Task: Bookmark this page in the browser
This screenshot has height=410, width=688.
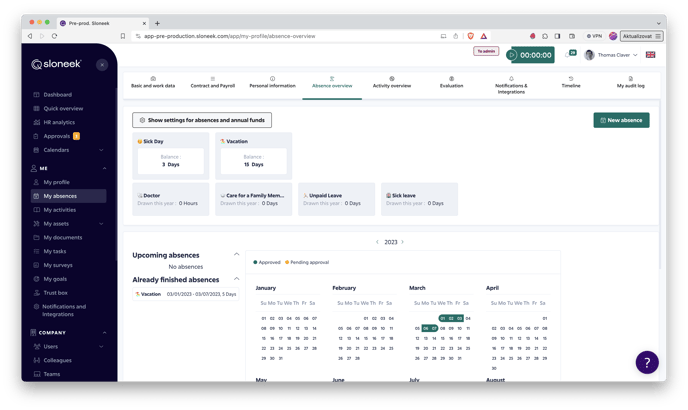Action: pos(123,36)
